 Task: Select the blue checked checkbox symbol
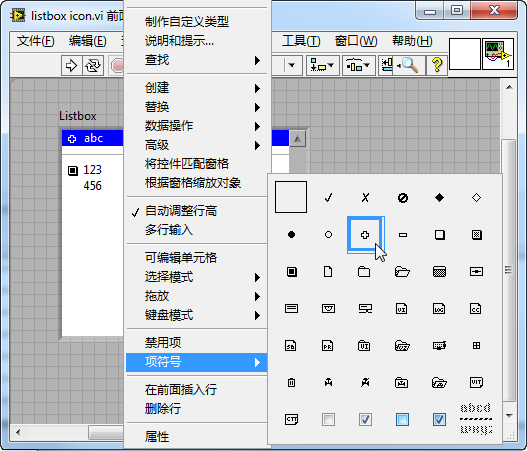point(439,419)
